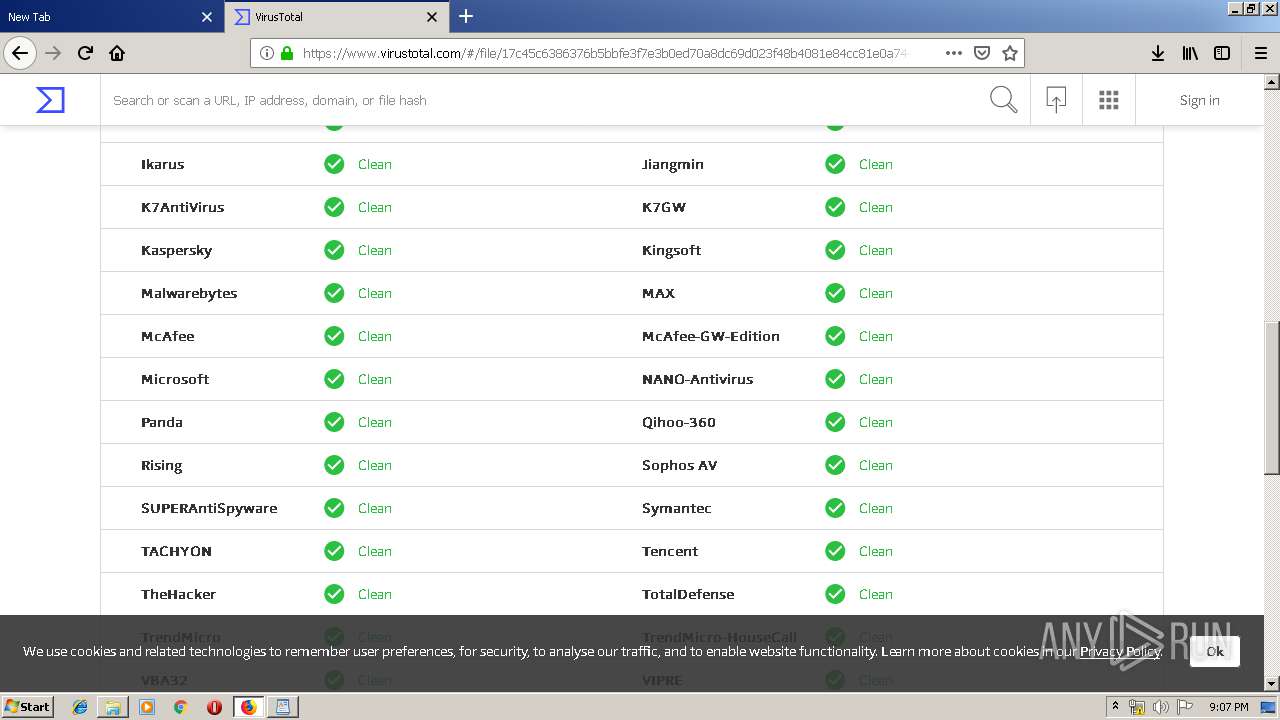The image size is (1280, 720).
Task: Bookmark this page with the star icon
Action: 1010,53
